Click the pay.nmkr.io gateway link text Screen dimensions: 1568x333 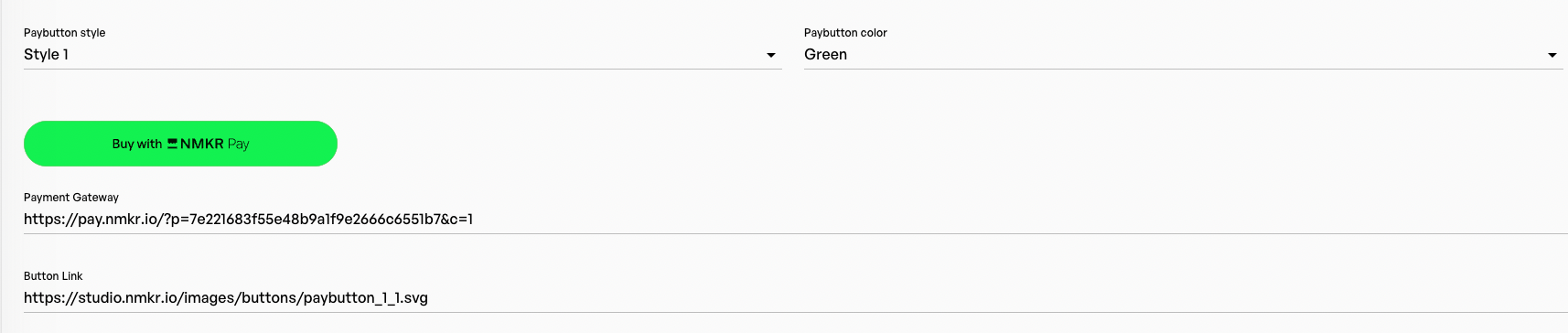coord(248,220)
